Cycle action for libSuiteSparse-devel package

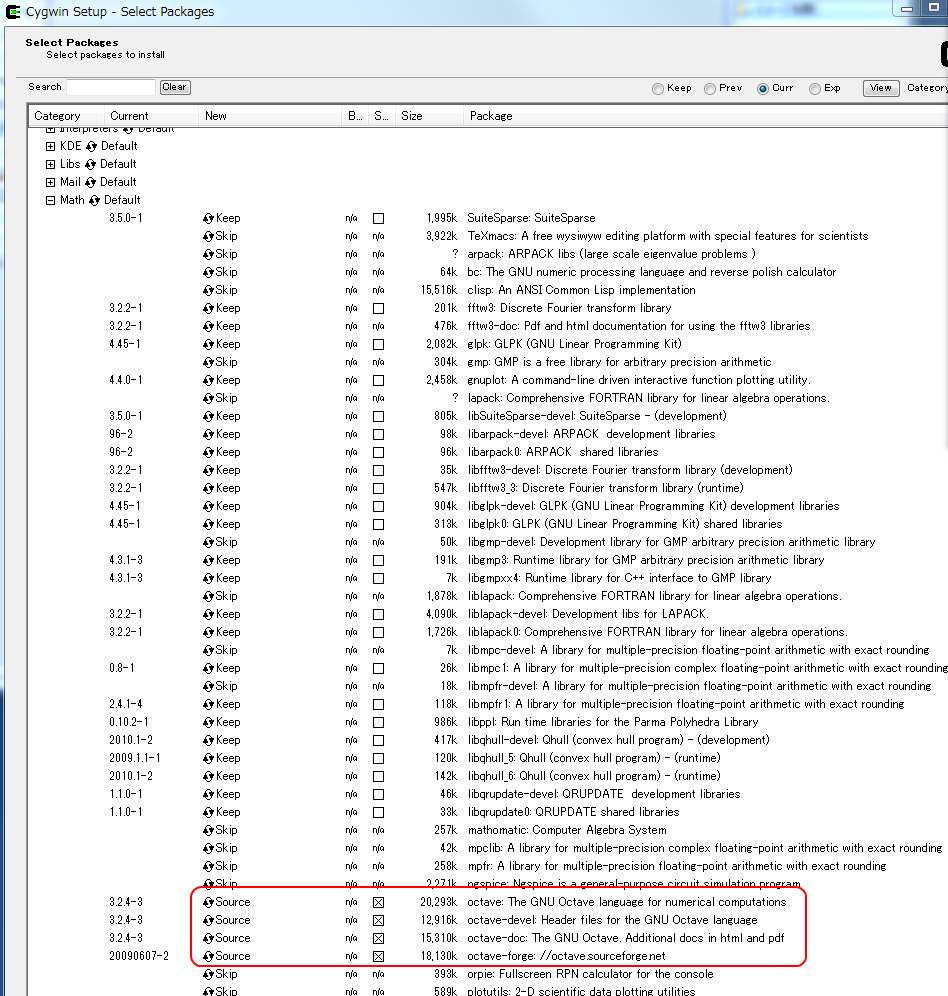pyautogui.click(x=208, y=416)
